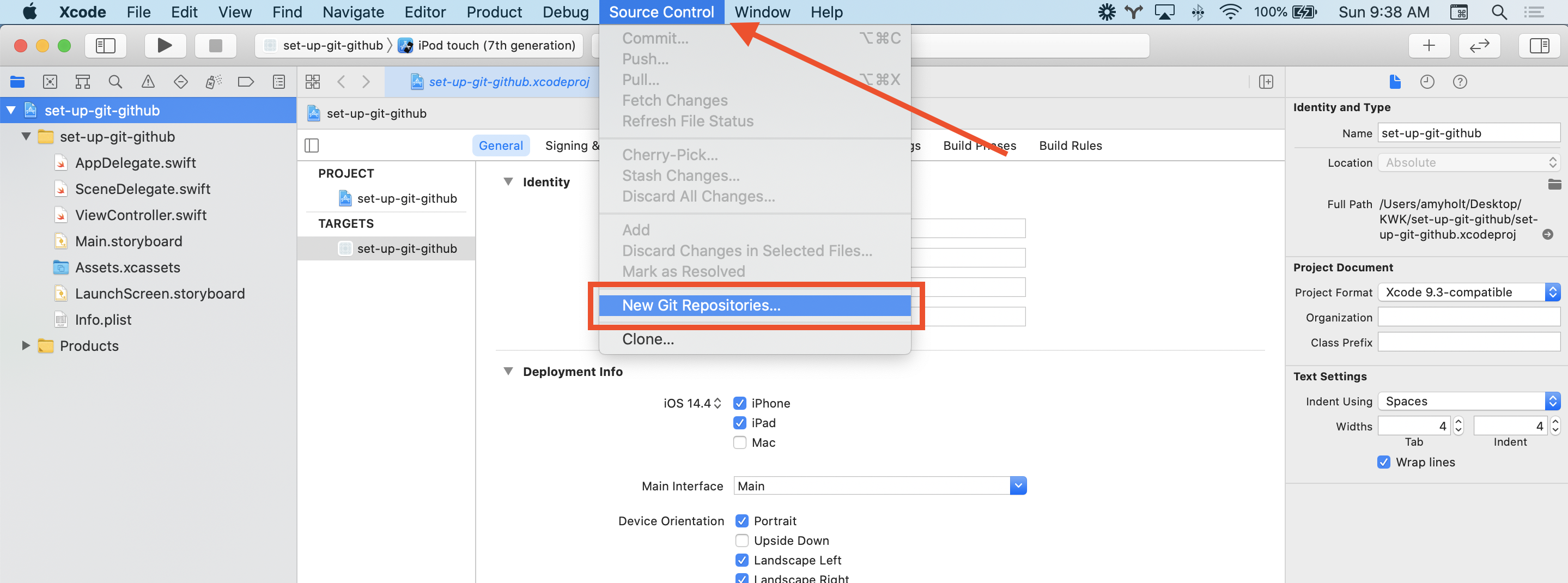Collapse the Identity section
Viewport: 1568px width, 583px height.
coord(508,181)
